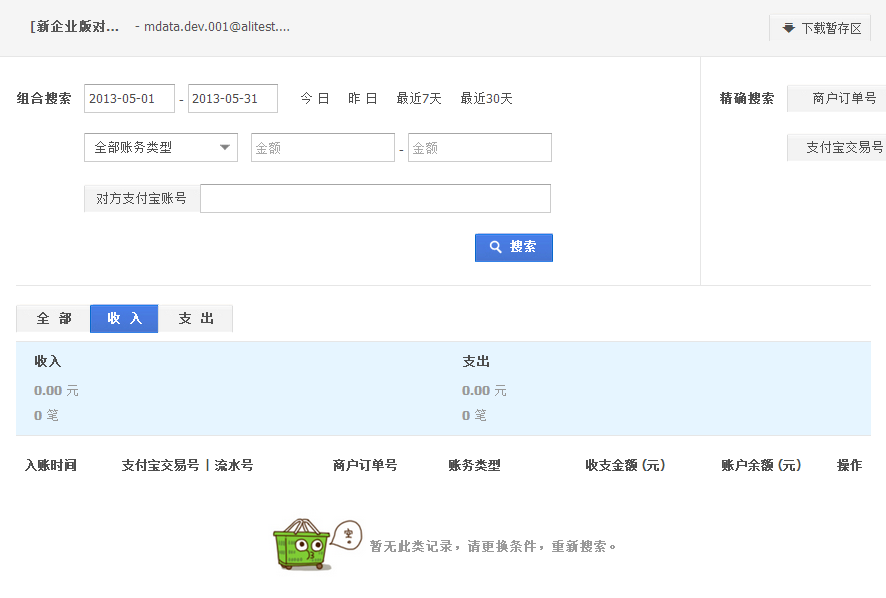The image size is (886, 598).
Task: Click the maximum 金额 input field
Action: tap(480, 148)
